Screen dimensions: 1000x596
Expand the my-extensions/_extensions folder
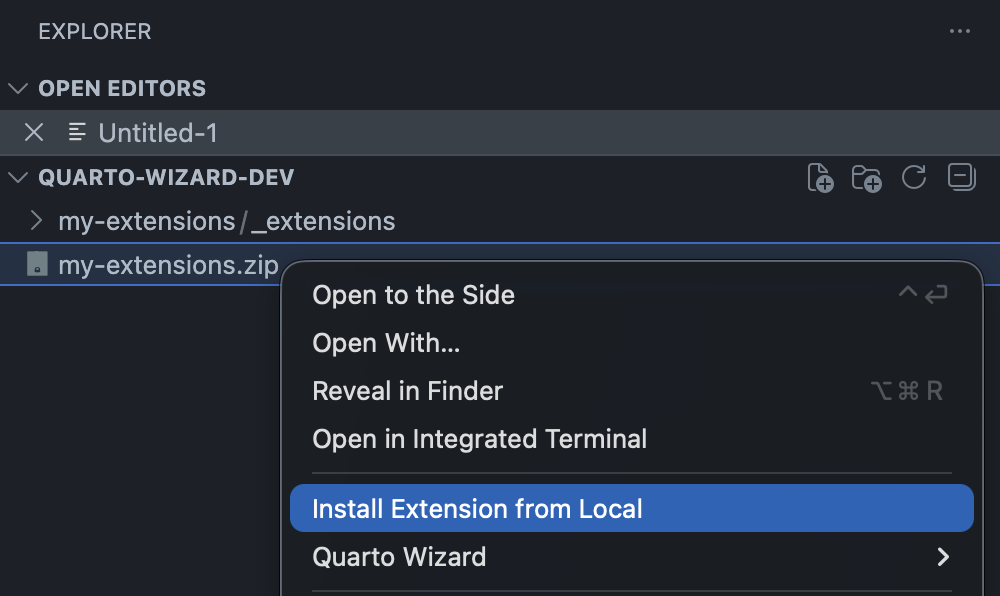(x=36, y=221)
